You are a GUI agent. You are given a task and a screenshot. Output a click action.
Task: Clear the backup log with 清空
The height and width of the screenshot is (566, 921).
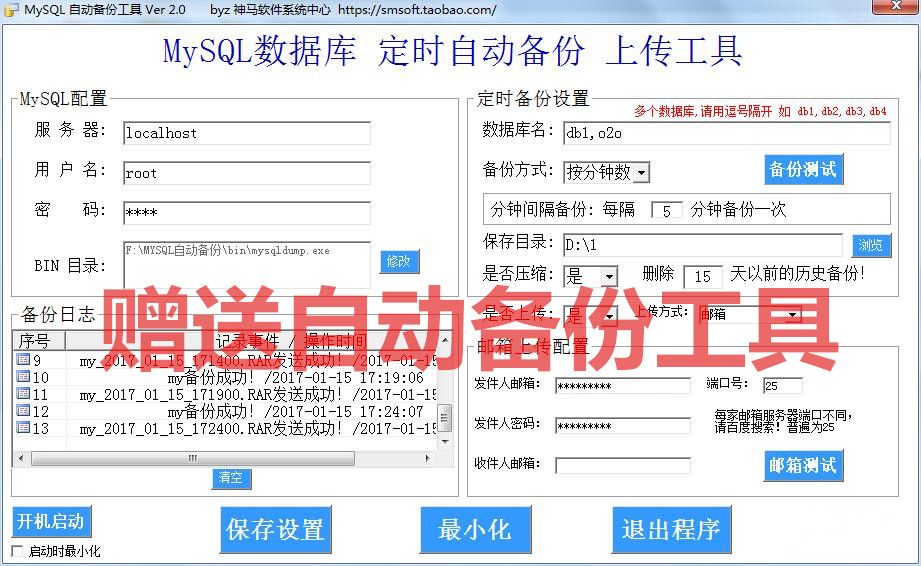[231, 478]
